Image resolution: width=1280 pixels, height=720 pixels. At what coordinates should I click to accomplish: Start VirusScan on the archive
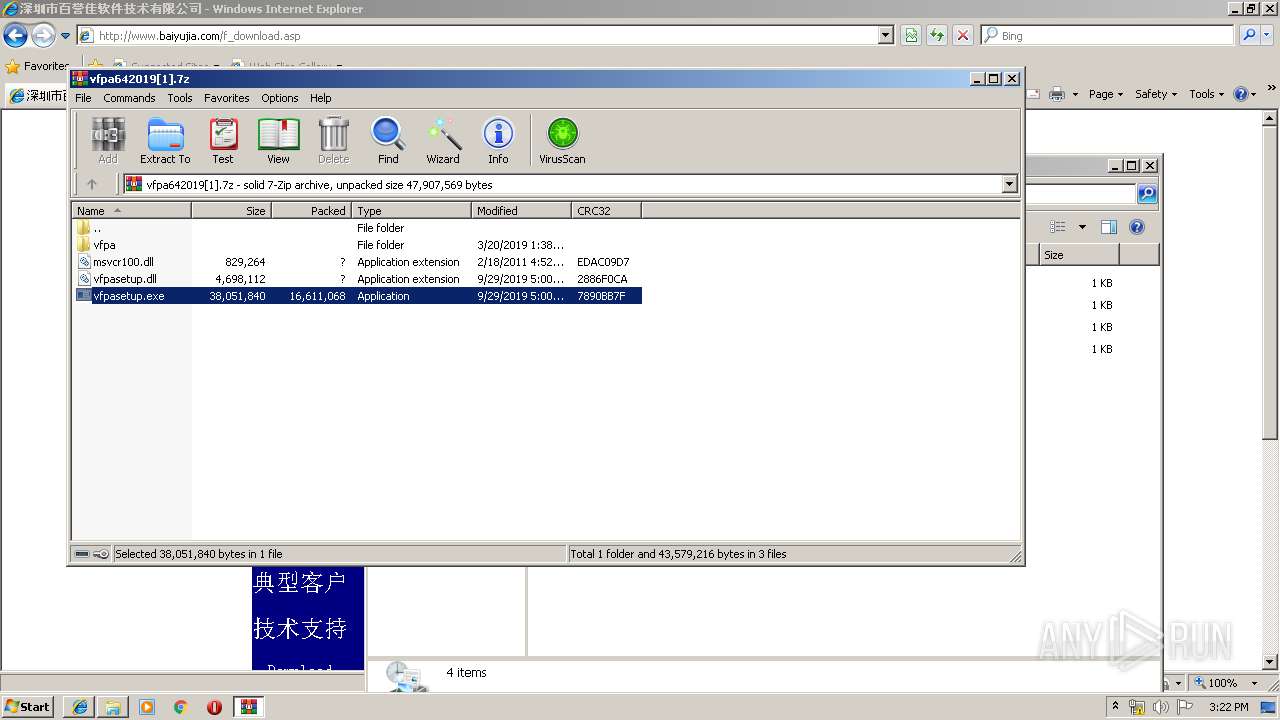562,141
